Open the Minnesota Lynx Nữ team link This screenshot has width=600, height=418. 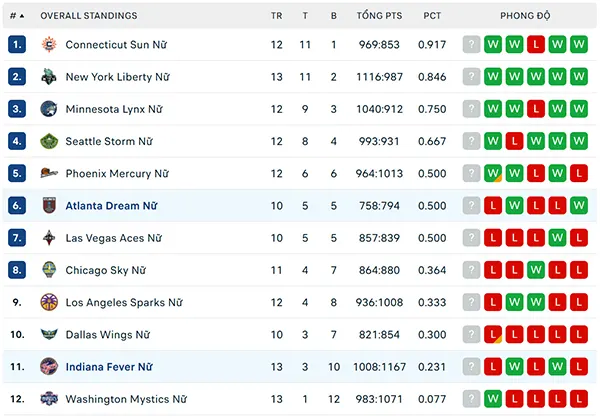click(114, 109)
